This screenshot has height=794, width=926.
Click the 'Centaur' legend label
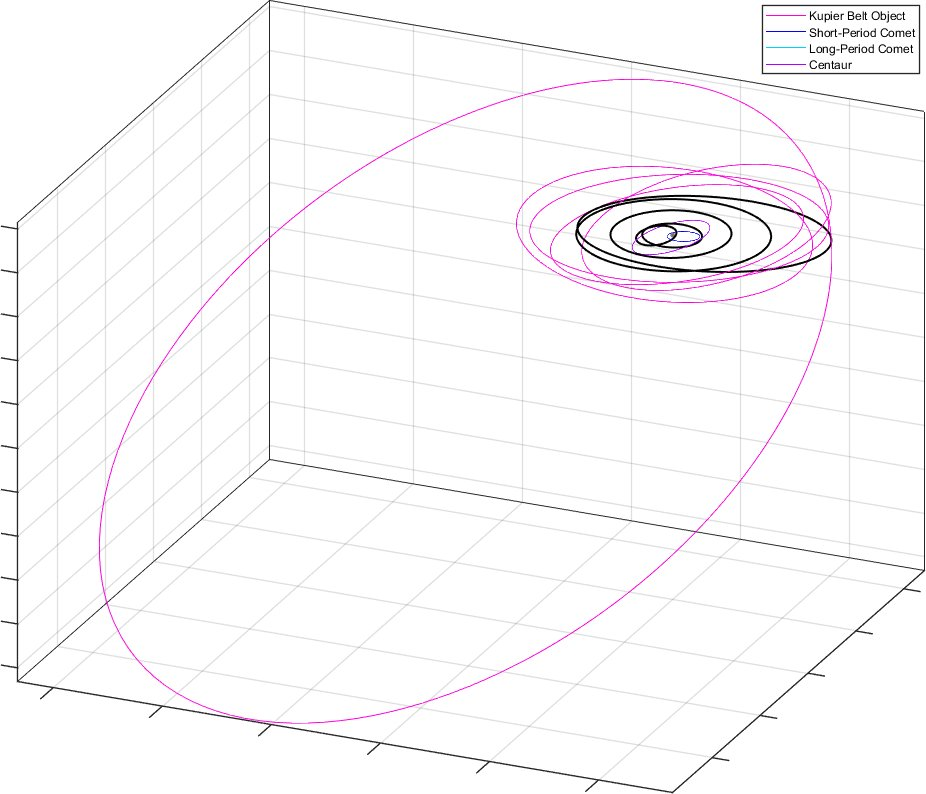point(830,65)
